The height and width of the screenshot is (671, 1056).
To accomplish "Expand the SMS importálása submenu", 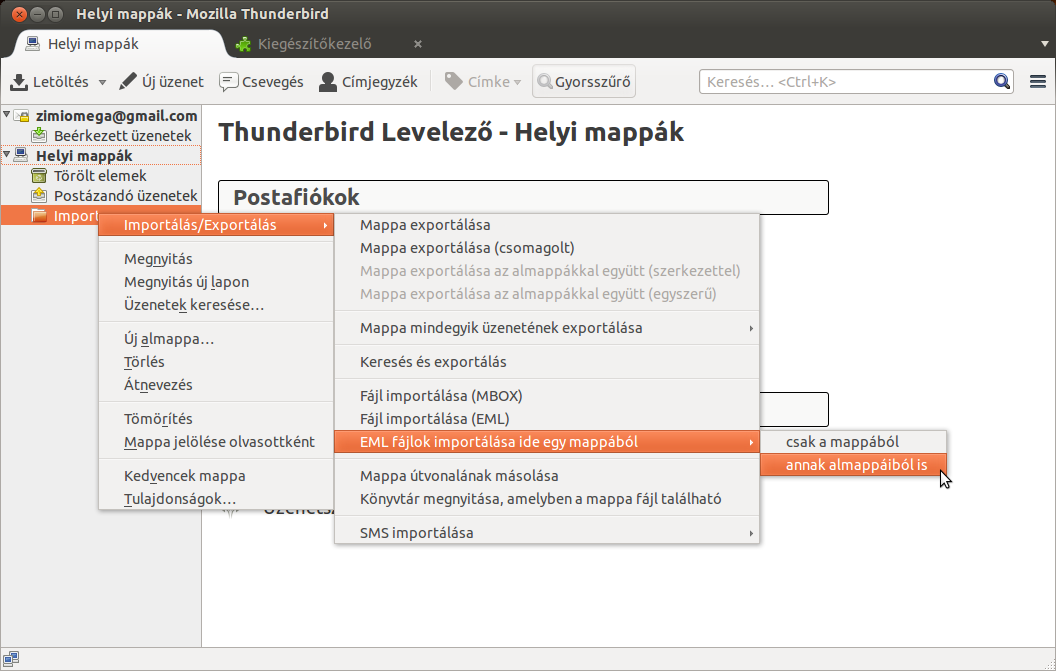I will (547, 532).
